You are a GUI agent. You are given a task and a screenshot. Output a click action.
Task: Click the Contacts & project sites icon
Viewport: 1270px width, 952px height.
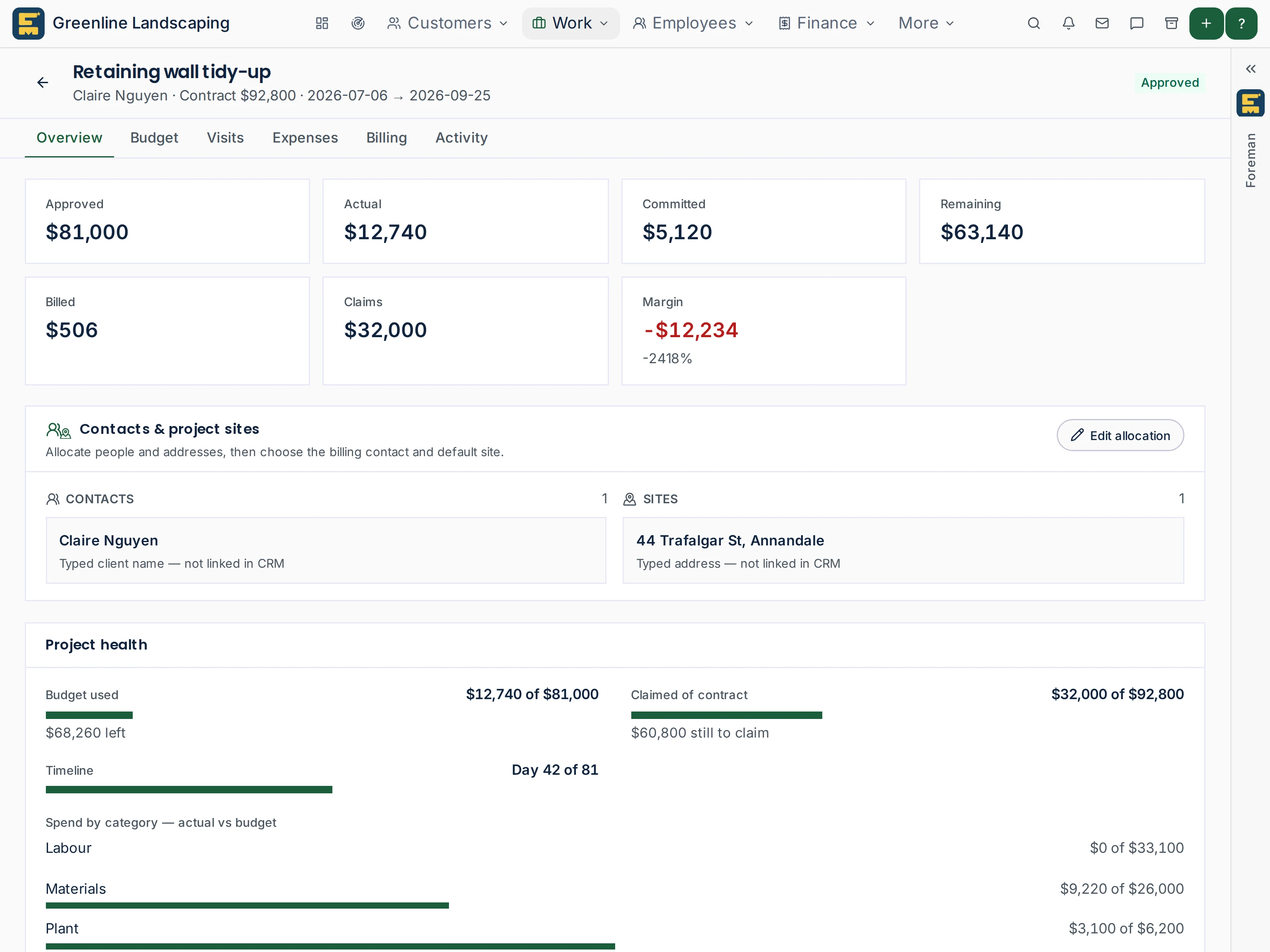(x=59, y=430)
